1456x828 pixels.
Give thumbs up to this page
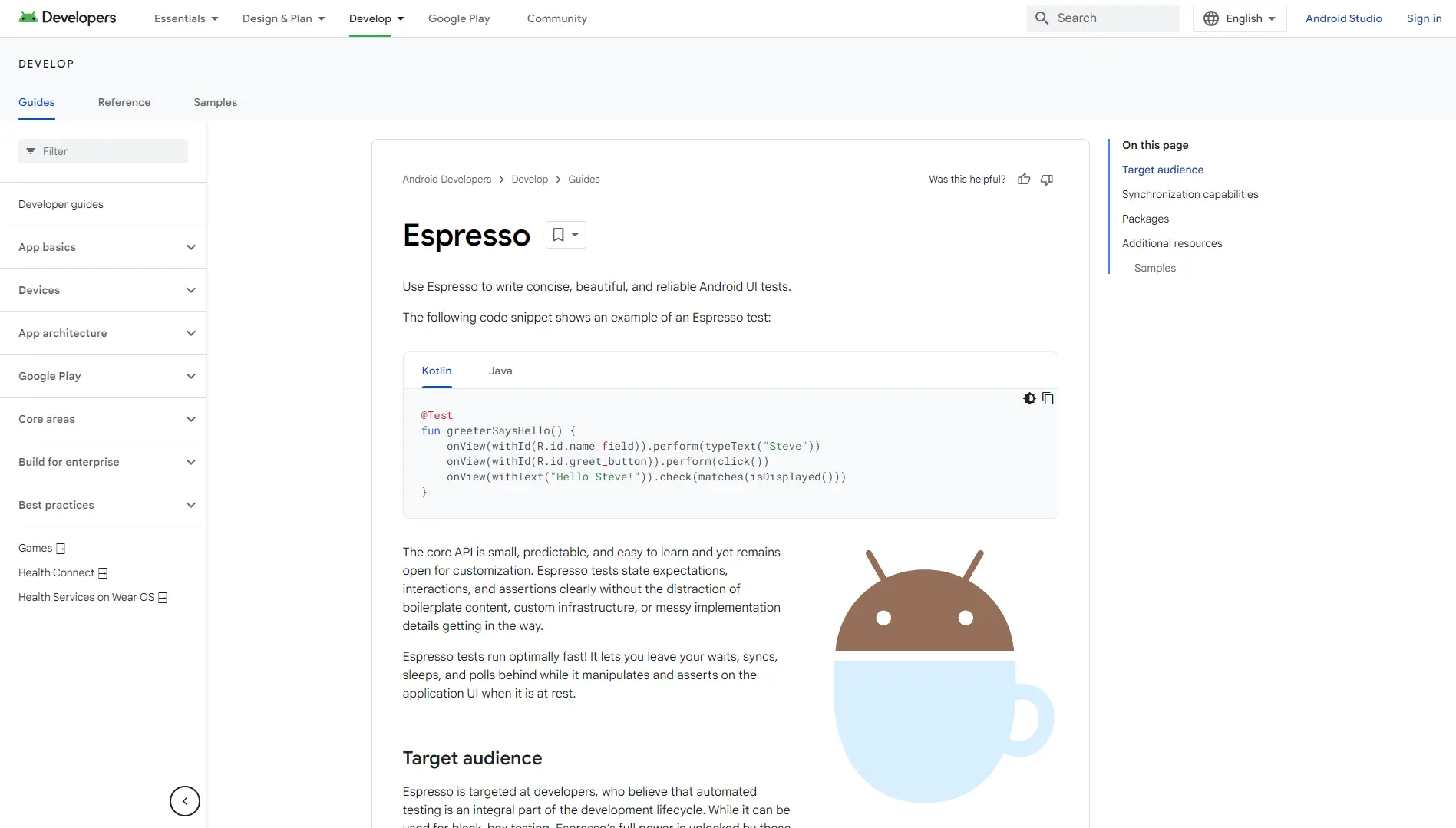tap(1024, 179)
